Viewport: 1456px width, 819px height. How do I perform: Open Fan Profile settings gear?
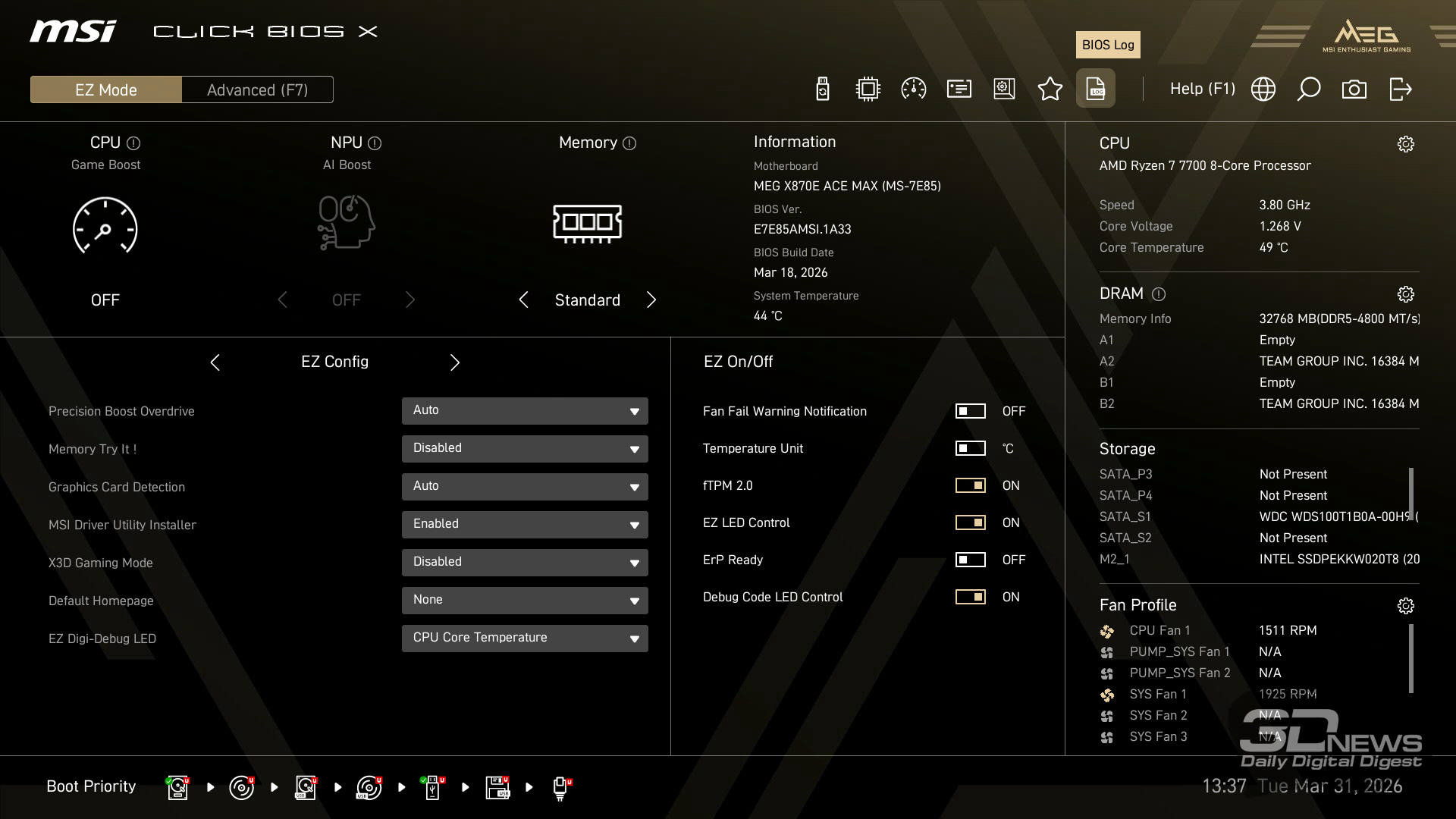[1405, 605]
